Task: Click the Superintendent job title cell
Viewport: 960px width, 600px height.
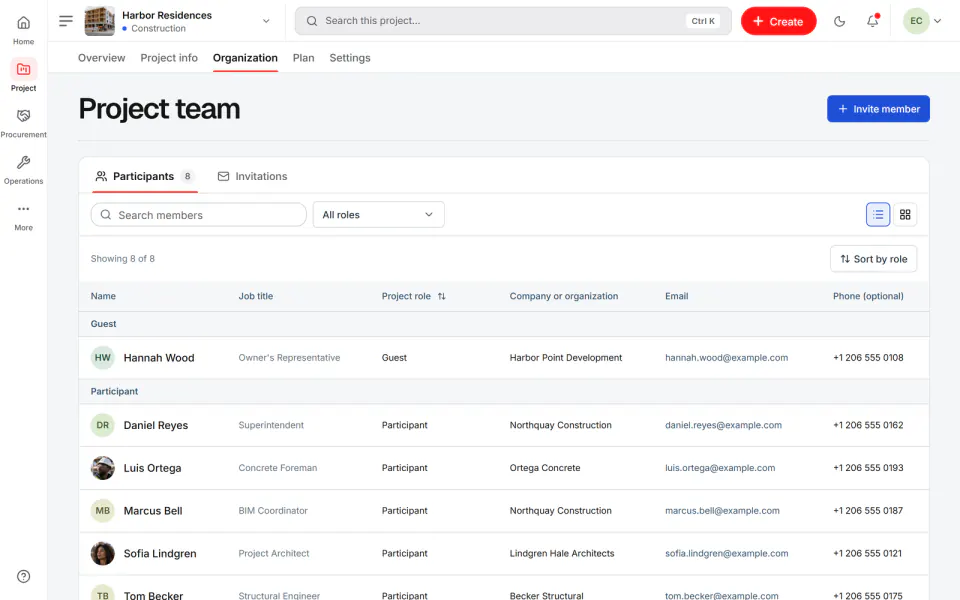Action: (271, 425)
